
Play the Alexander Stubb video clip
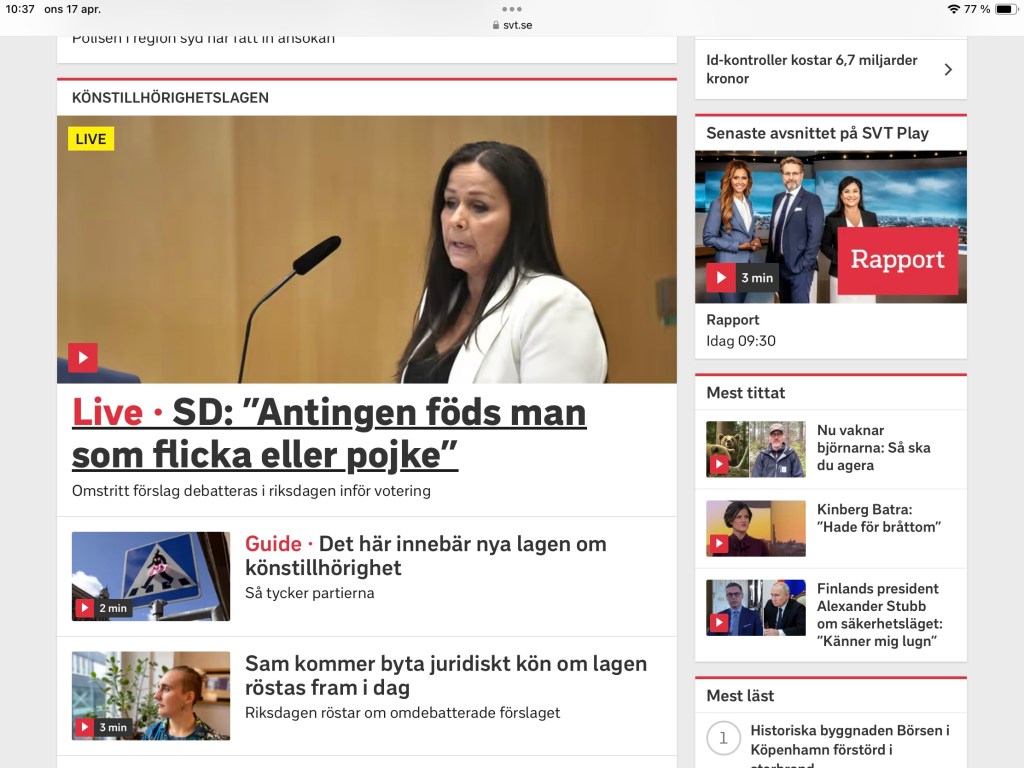[x=719, y=622]
